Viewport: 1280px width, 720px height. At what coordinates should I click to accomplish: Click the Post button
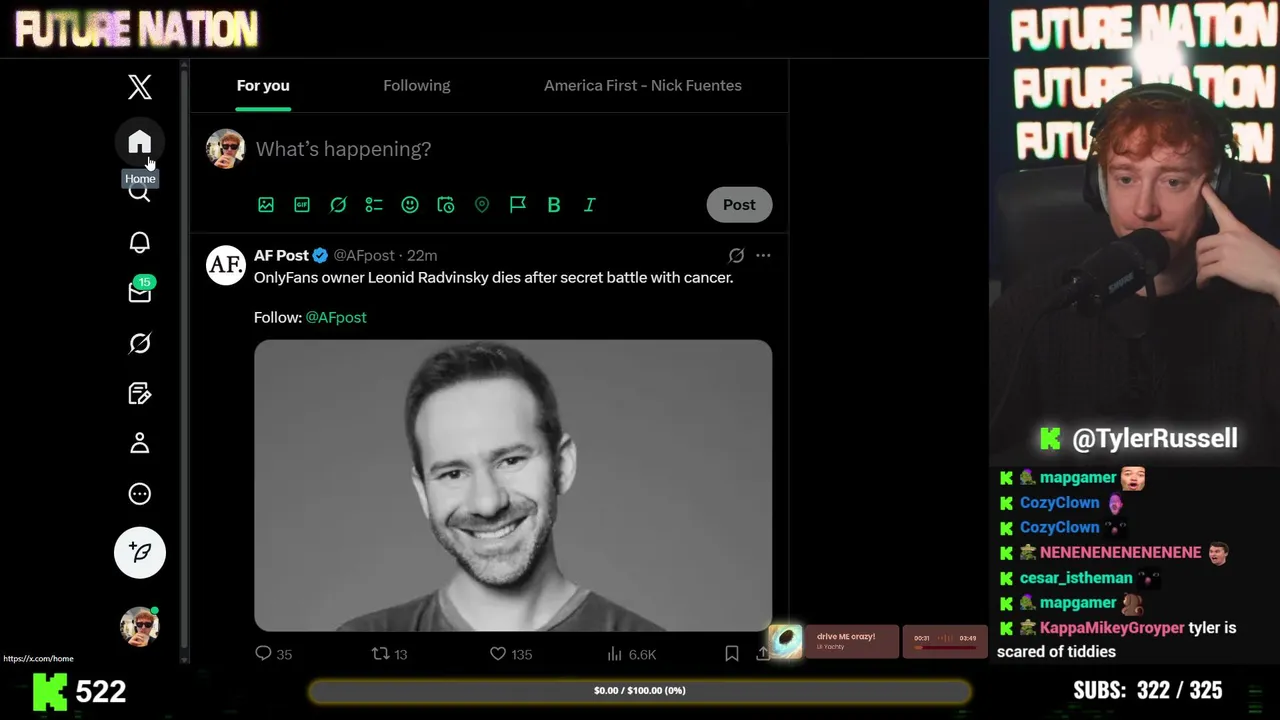(739, 204)
